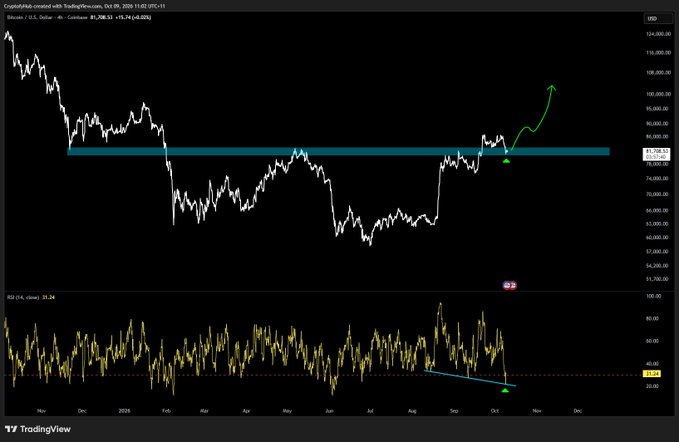This screenshot has height=442, width=679.
Task: Select the teal horizontal support zone rectangle
Action: point(338,152)
